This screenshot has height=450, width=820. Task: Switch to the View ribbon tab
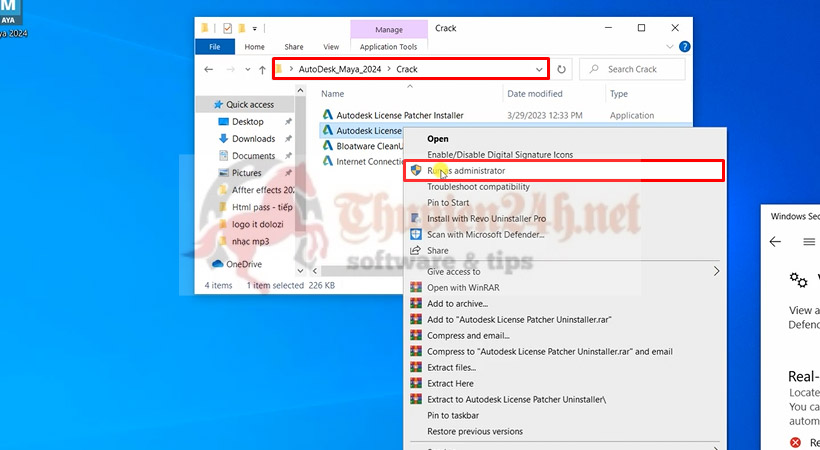331,47
